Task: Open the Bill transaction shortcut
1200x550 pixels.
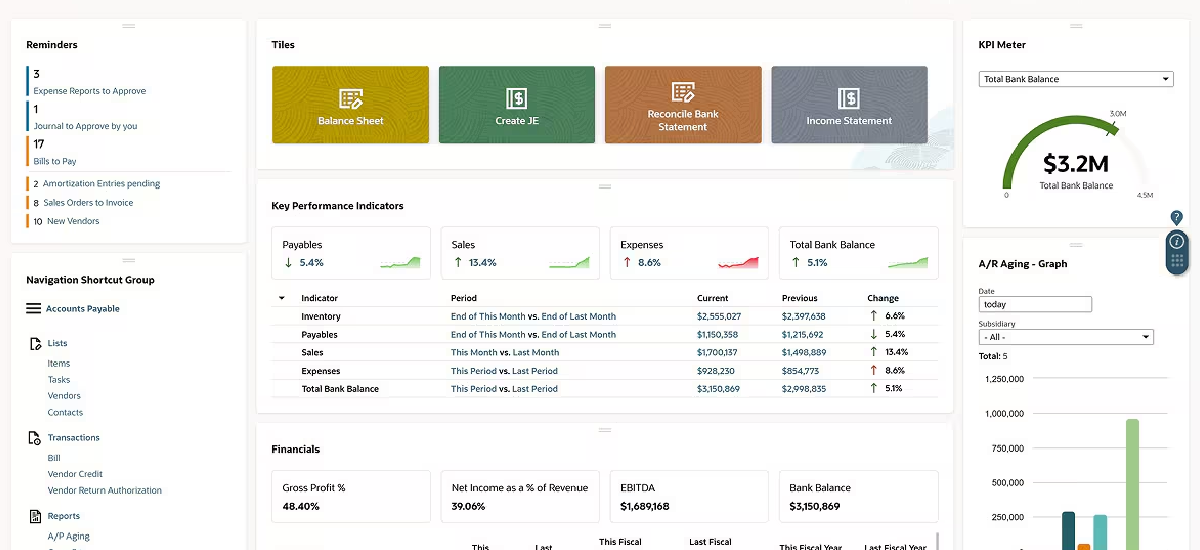Action: (x=54, y=458)
